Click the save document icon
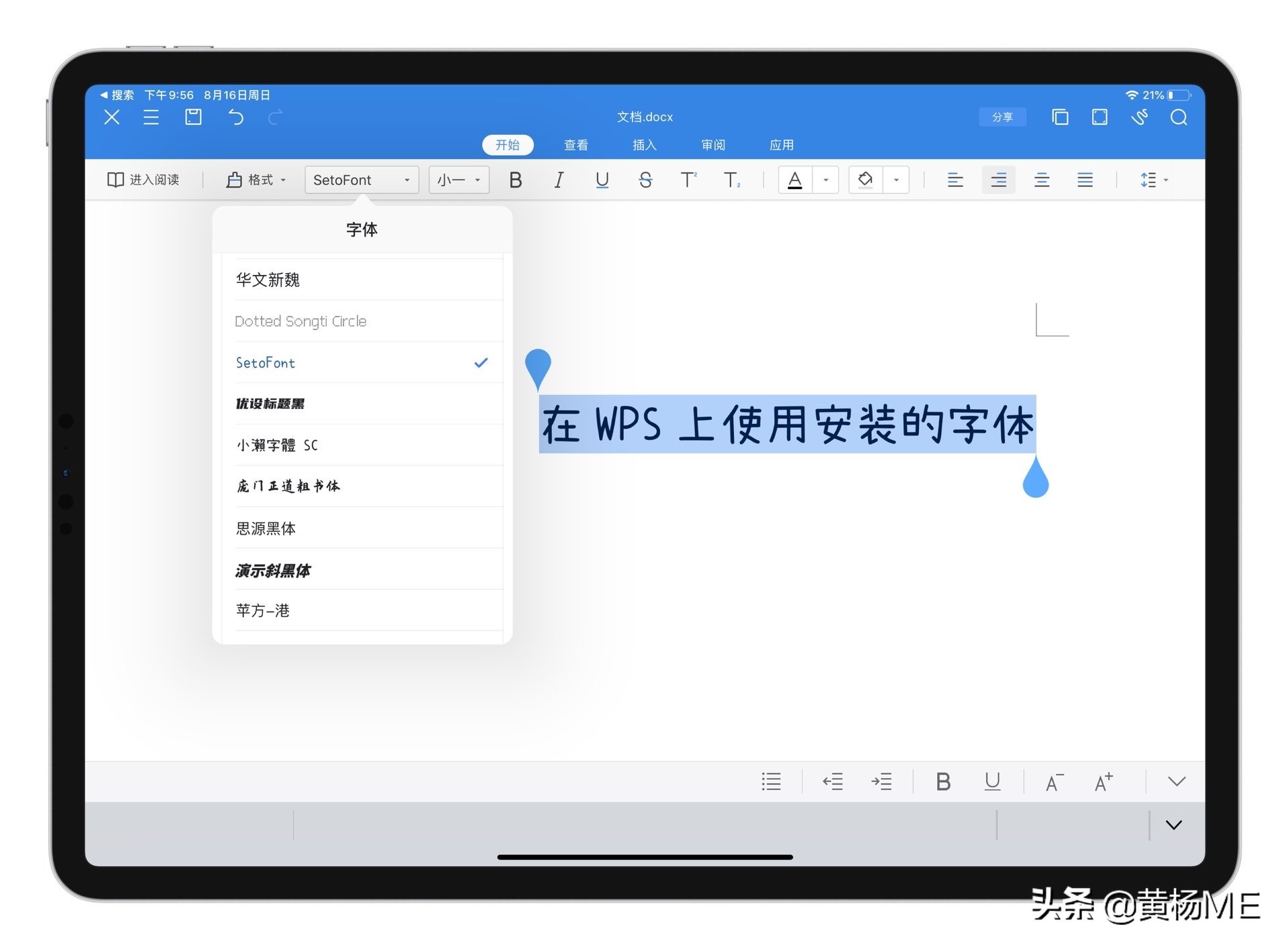Image resolution: width=1288 pixels, height=949 pixels. coord(193,117)
